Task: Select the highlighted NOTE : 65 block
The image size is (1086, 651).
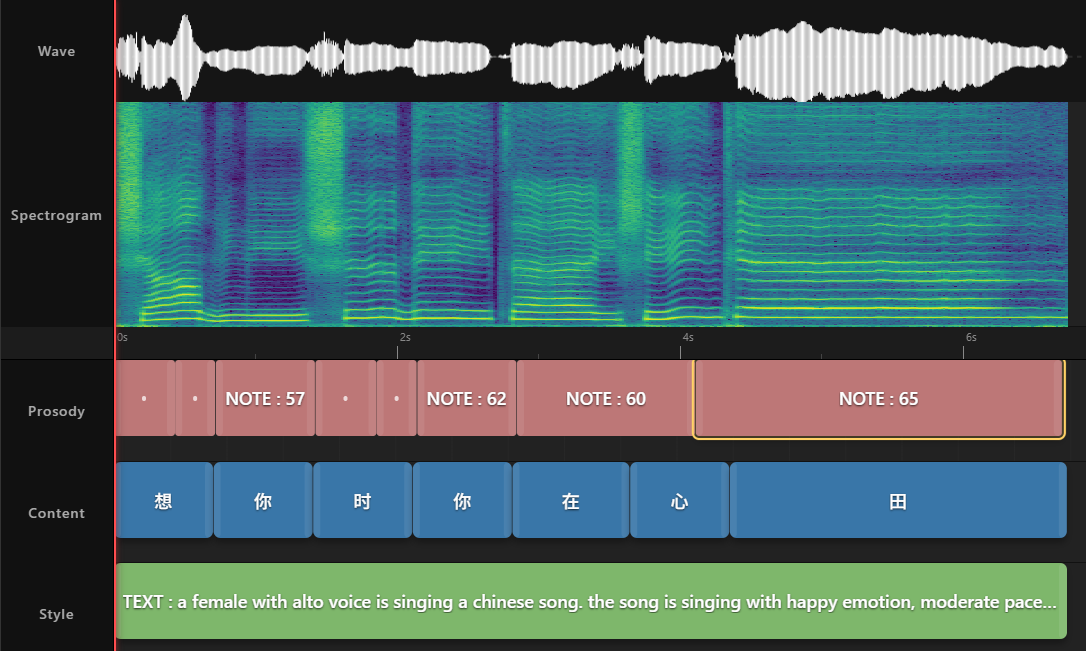Action: (x=879, y=399)
